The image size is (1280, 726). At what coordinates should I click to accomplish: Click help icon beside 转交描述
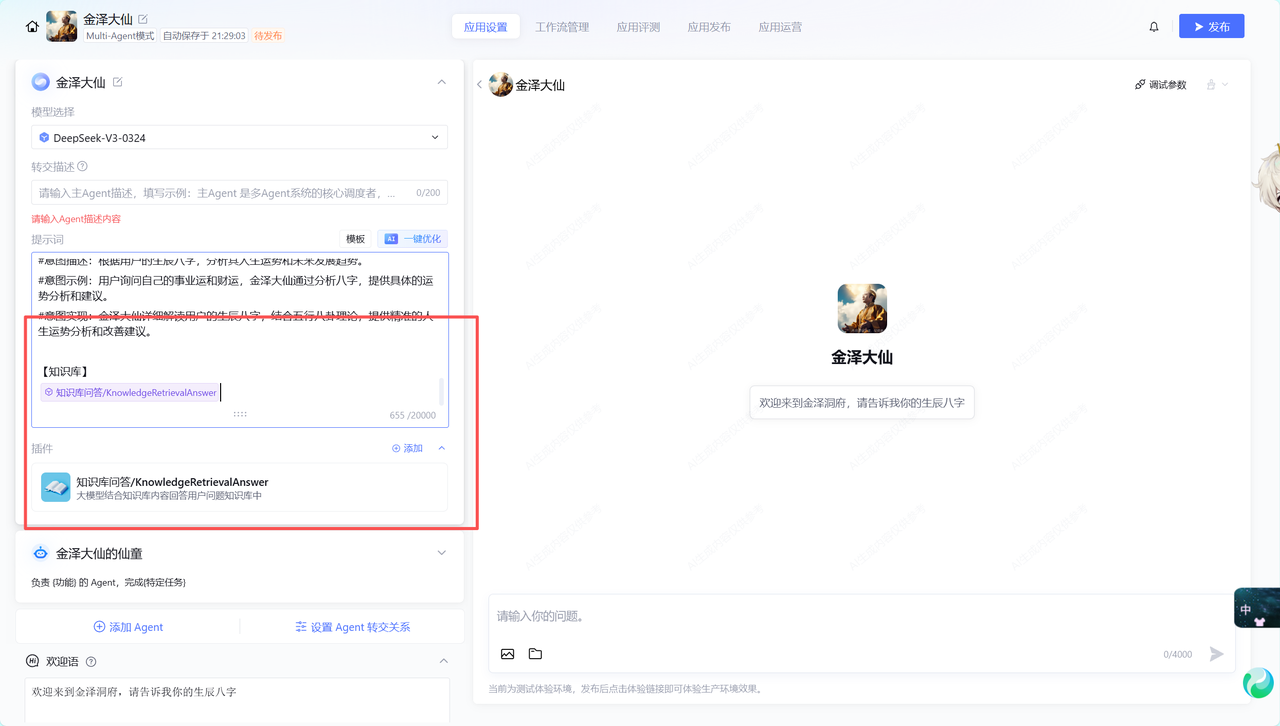[x=83, y=167]
